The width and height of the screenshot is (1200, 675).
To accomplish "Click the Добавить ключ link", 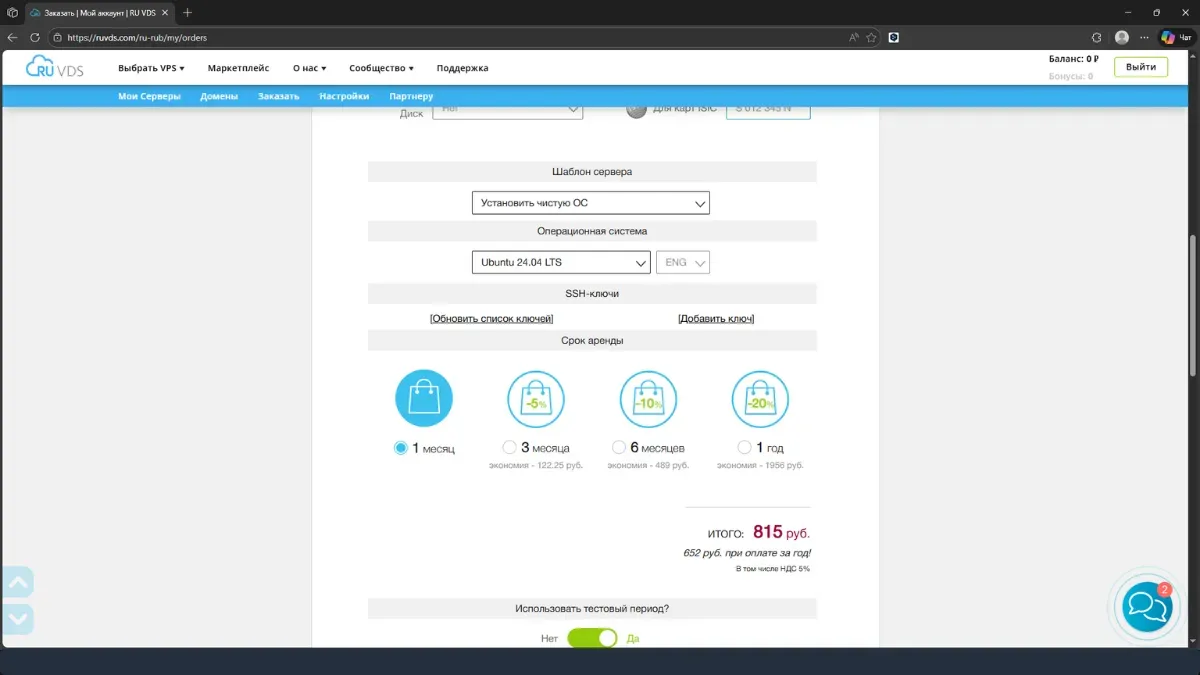I will (x=716, y=319).
